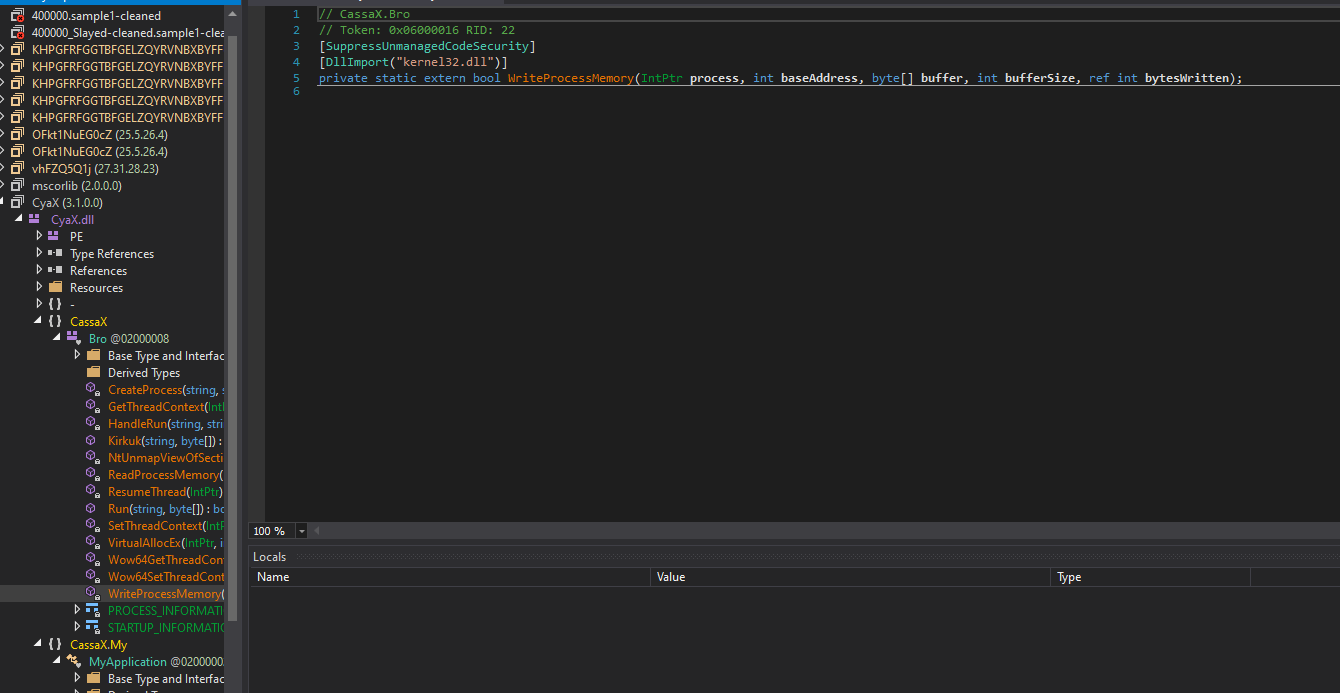The image size is (1340, 693).
Task: Expand the References node
Action: (x=39, y=271)
